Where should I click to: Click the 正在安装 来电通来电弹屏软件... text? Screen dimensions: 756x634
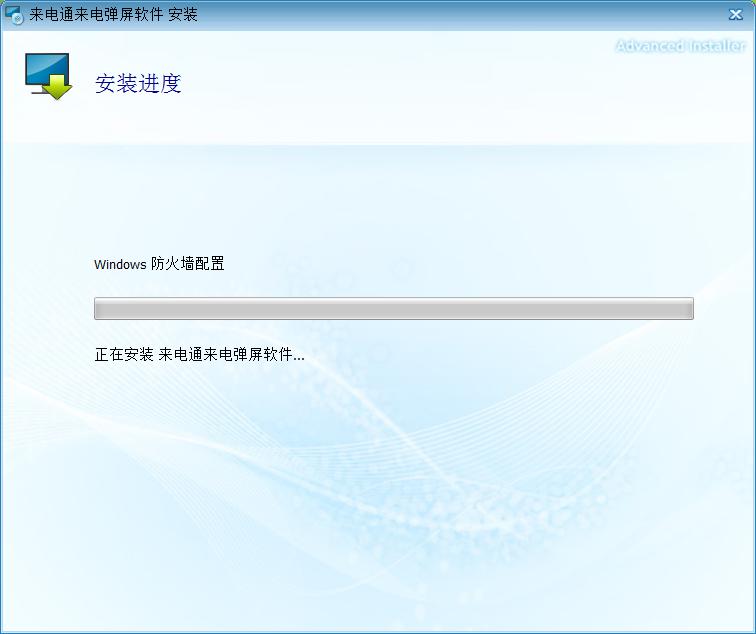pyautogui.click(x=200, y=354)
